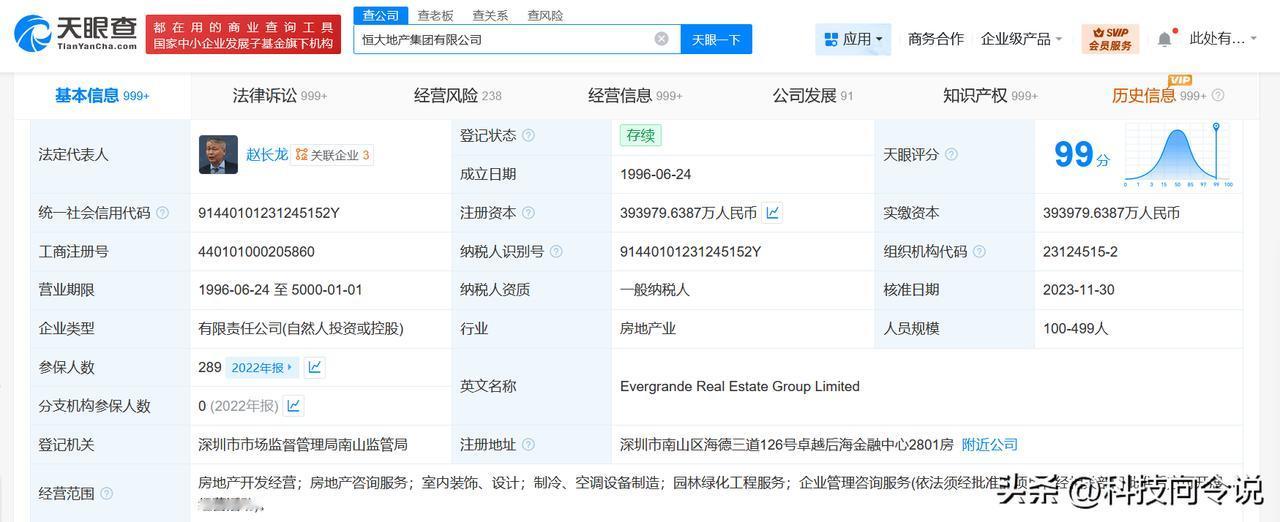The width and height of the screenshot is (1280, 522).
Task: Click the help icon next to 经营范围
Action: (x=107, y=493)
